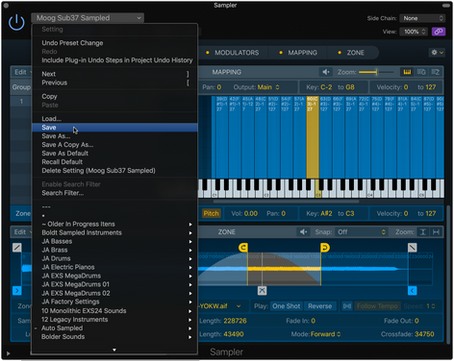Select Next setting menu item
The height and width of the screenshot is (361, 454).
tap(115, 74)
